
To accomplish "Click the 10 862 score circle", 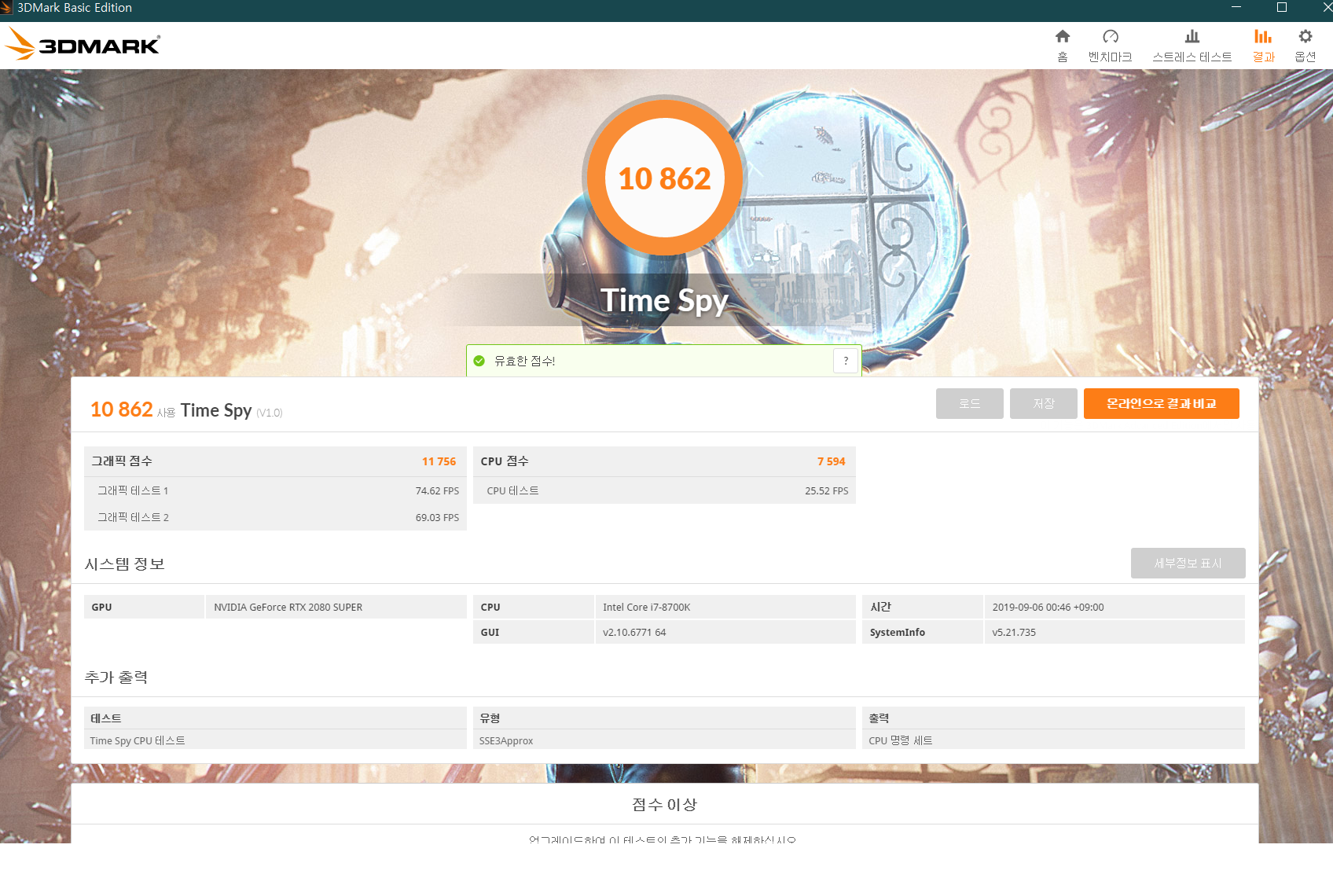I will point(664,178).
